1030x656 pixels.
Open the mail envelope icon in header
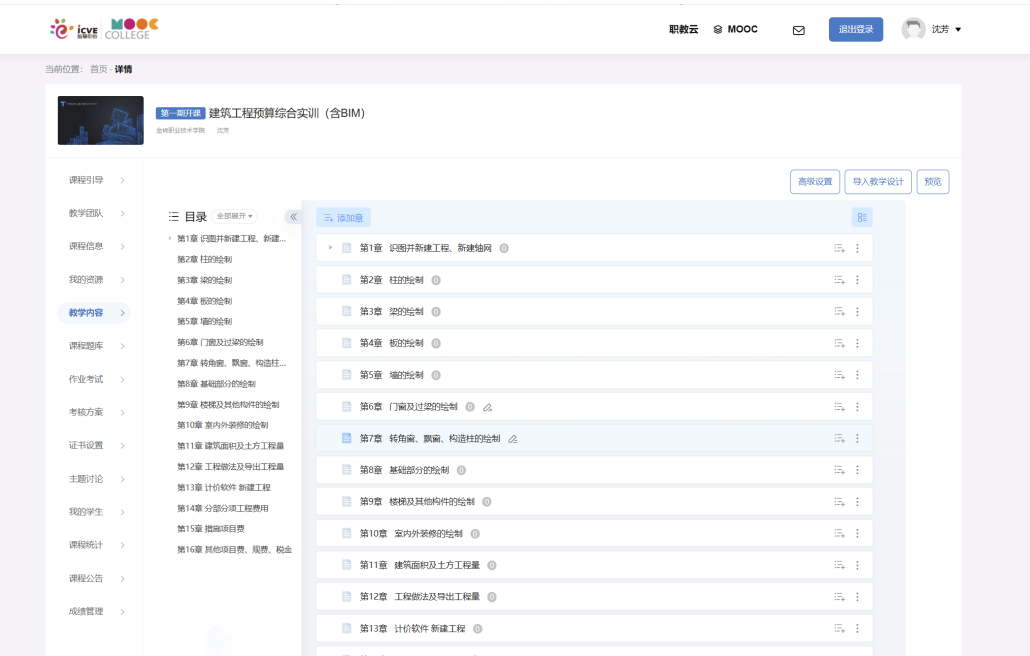[799, 30]
